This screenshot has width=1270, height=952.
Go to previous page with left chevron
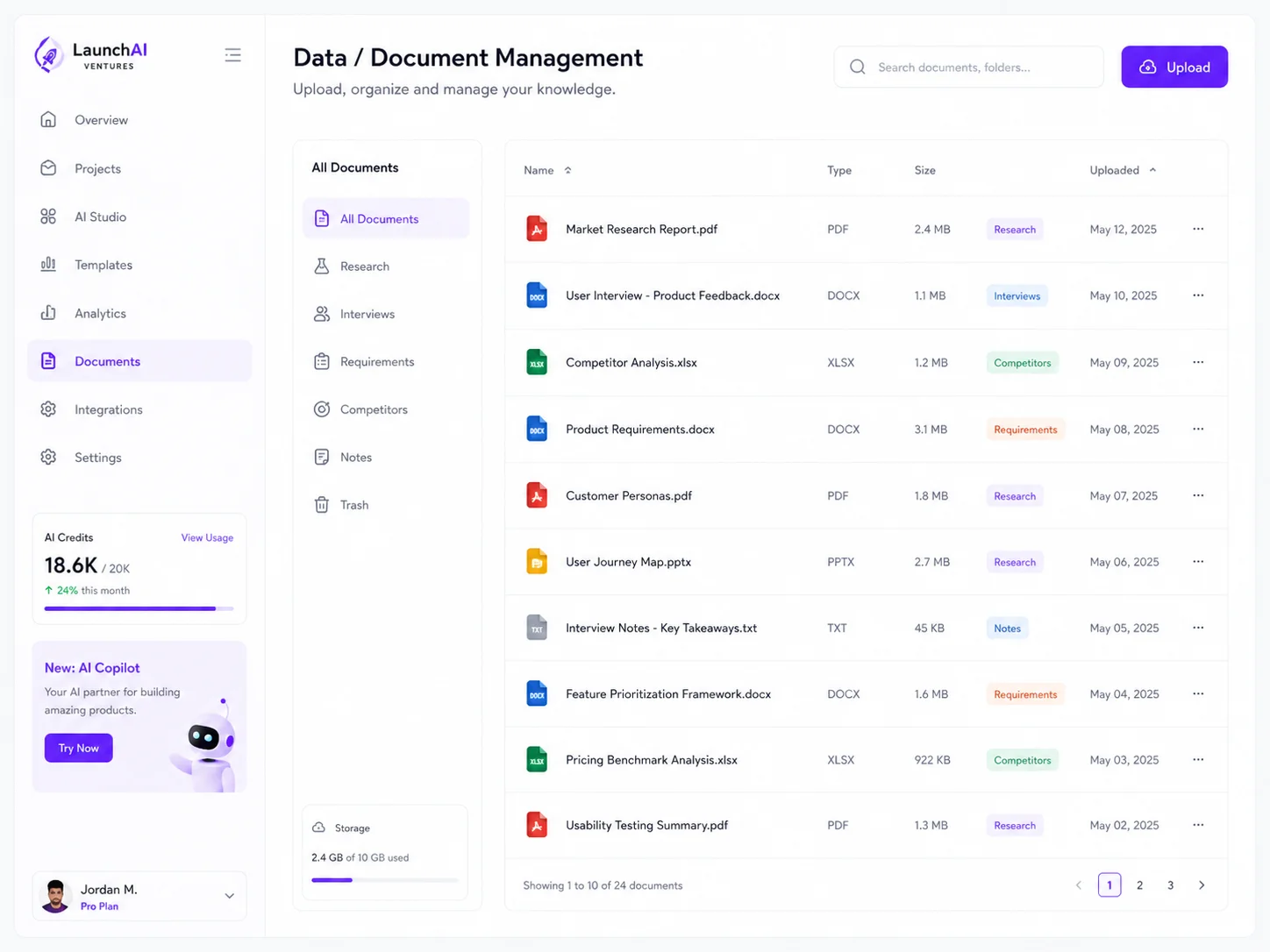(1079, 885)
